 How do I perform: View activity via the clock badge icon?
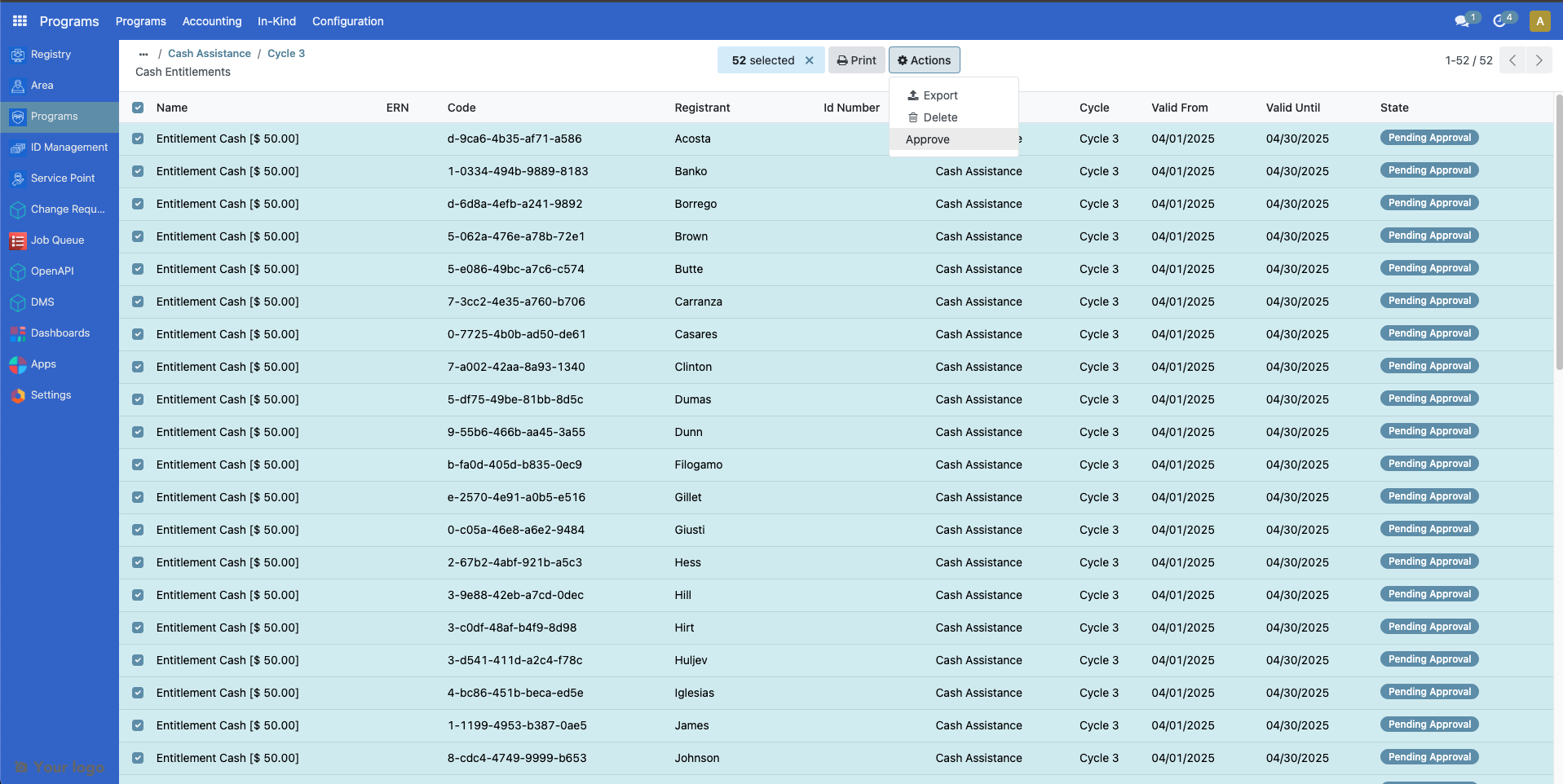click(x=1501, y=20)
